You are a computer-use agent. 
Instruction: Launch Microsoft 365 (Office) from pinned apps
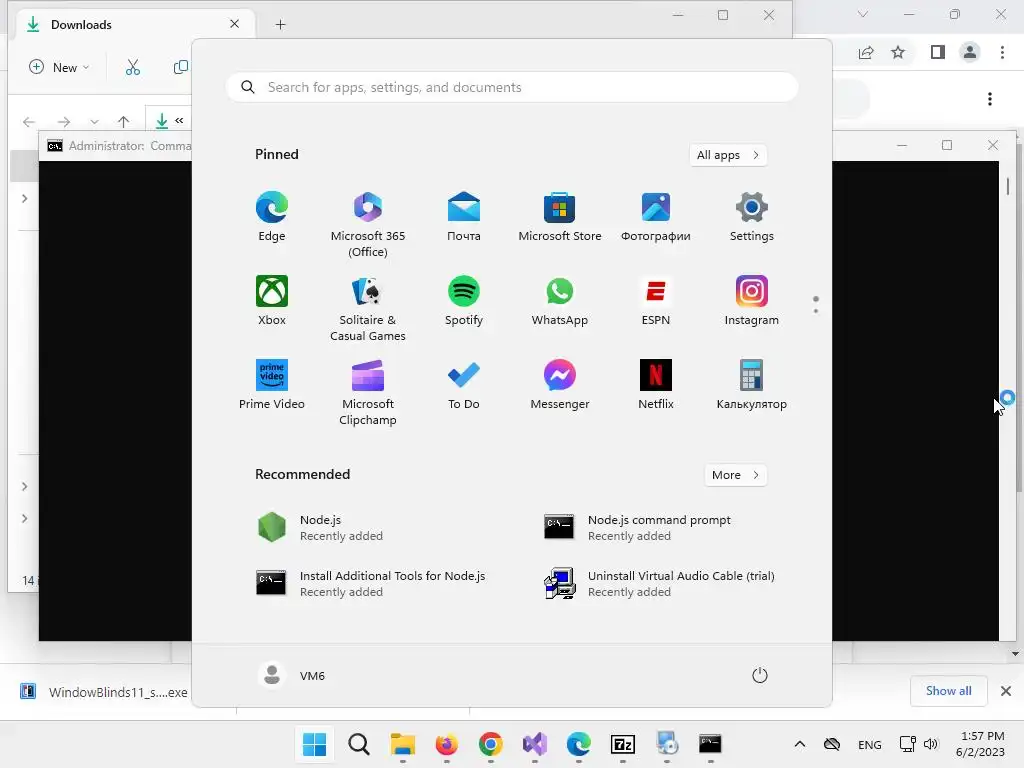(x=368, y=225)
